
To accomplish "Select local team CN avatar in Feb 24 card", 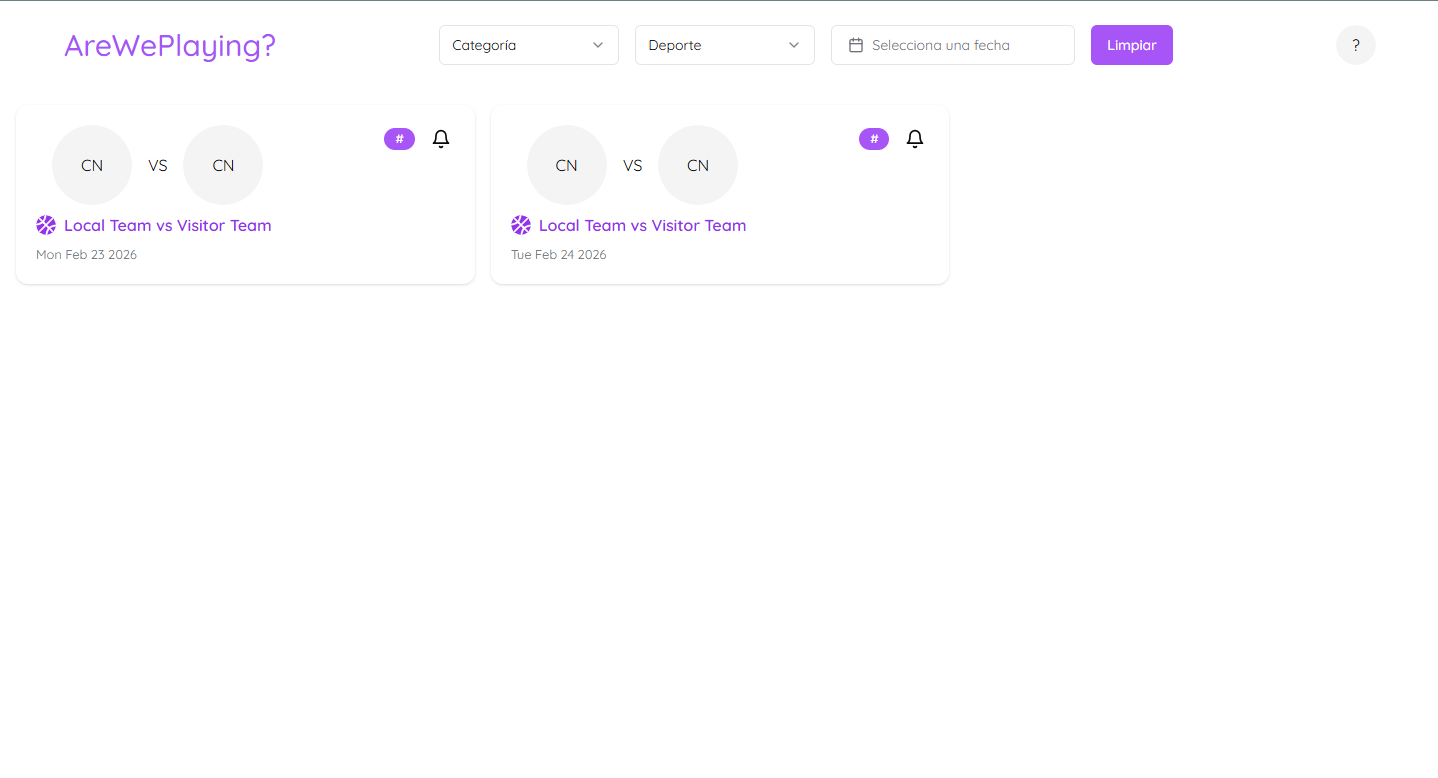I will coord(567,165).
